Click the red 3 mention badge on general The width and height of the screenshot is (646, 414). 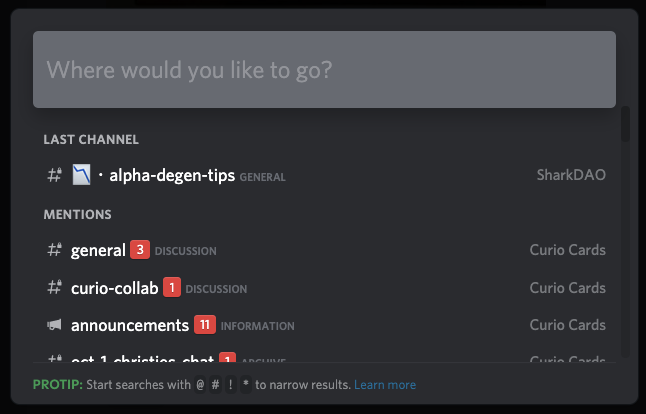pos(140,250)
